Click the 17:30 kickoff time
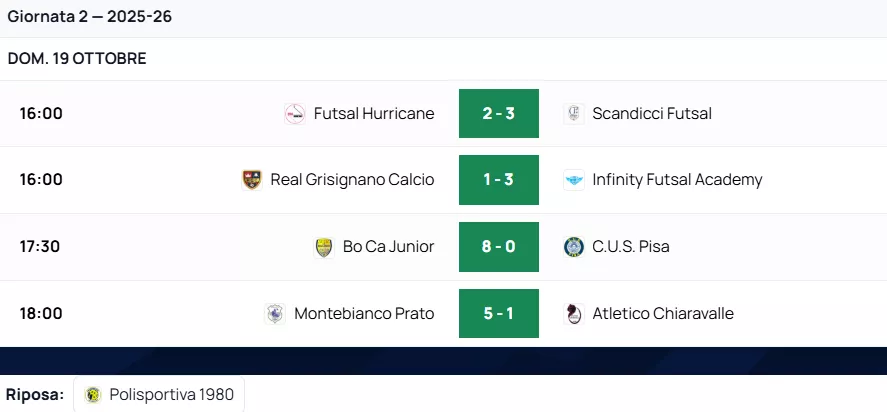The height and width of the screenshot is (412, 887). pyautogui.click(x=41, y=247)
